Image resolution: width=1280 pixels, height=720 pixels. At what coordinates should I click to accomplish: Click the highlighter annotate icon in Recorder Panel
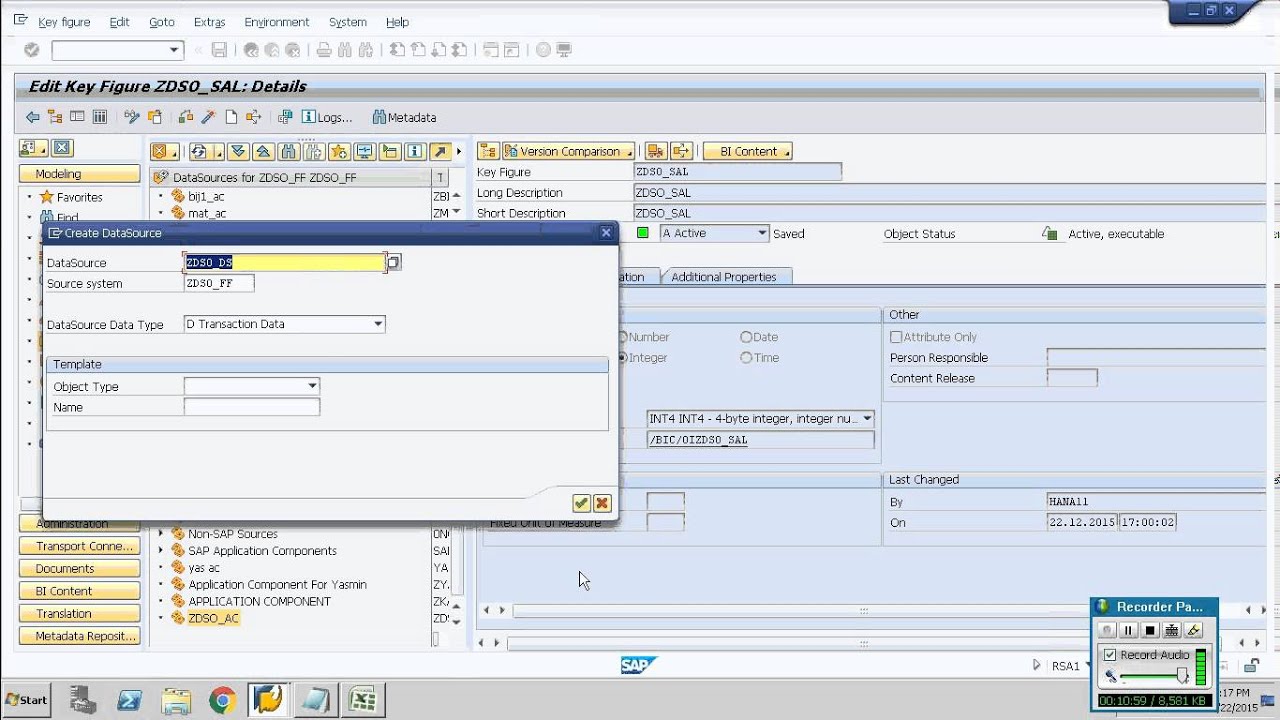pyautogui.click(x=1194, y=630)
